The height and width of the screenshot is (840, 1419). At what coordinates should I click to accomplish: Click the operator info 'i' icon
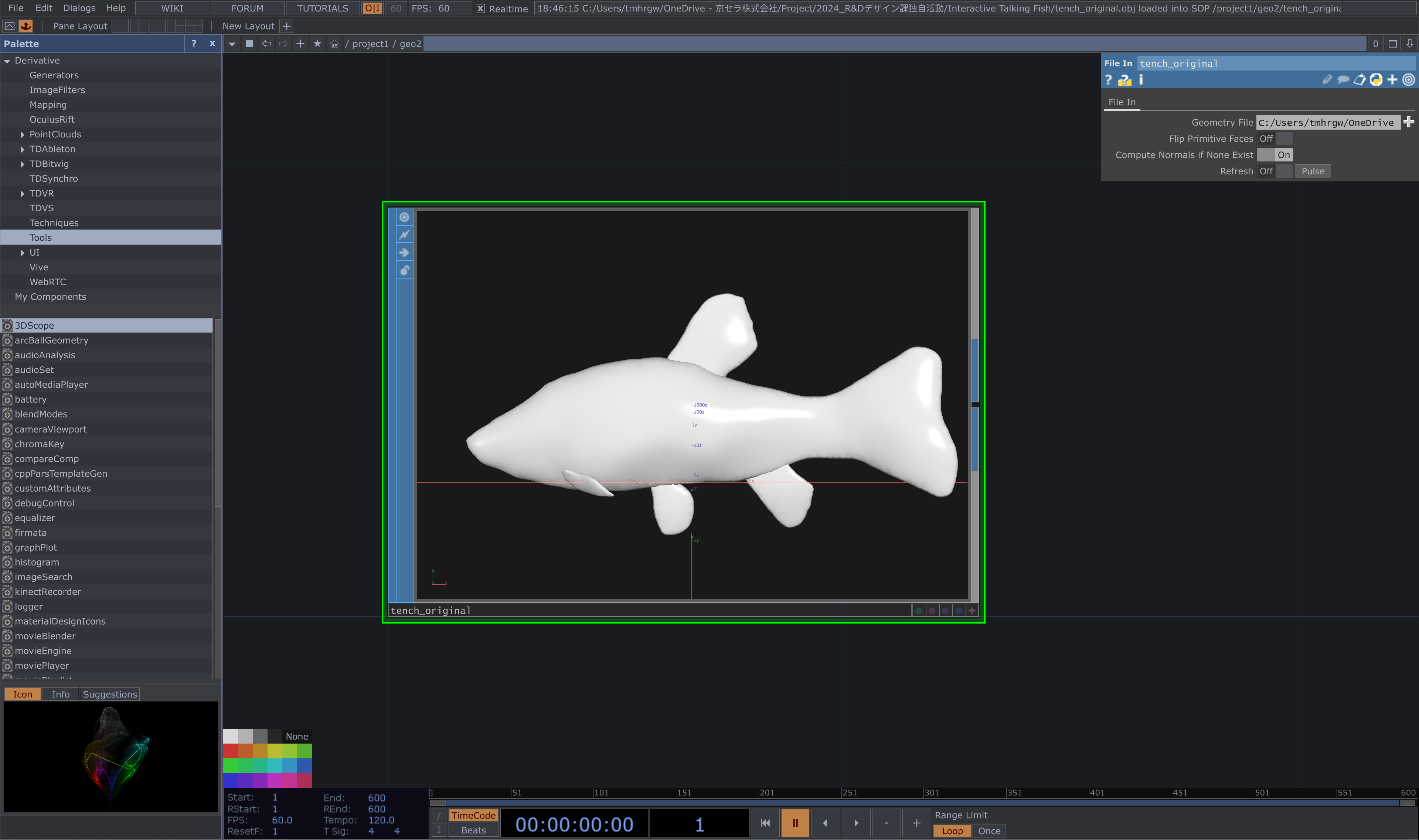(x=1140, y=80)
